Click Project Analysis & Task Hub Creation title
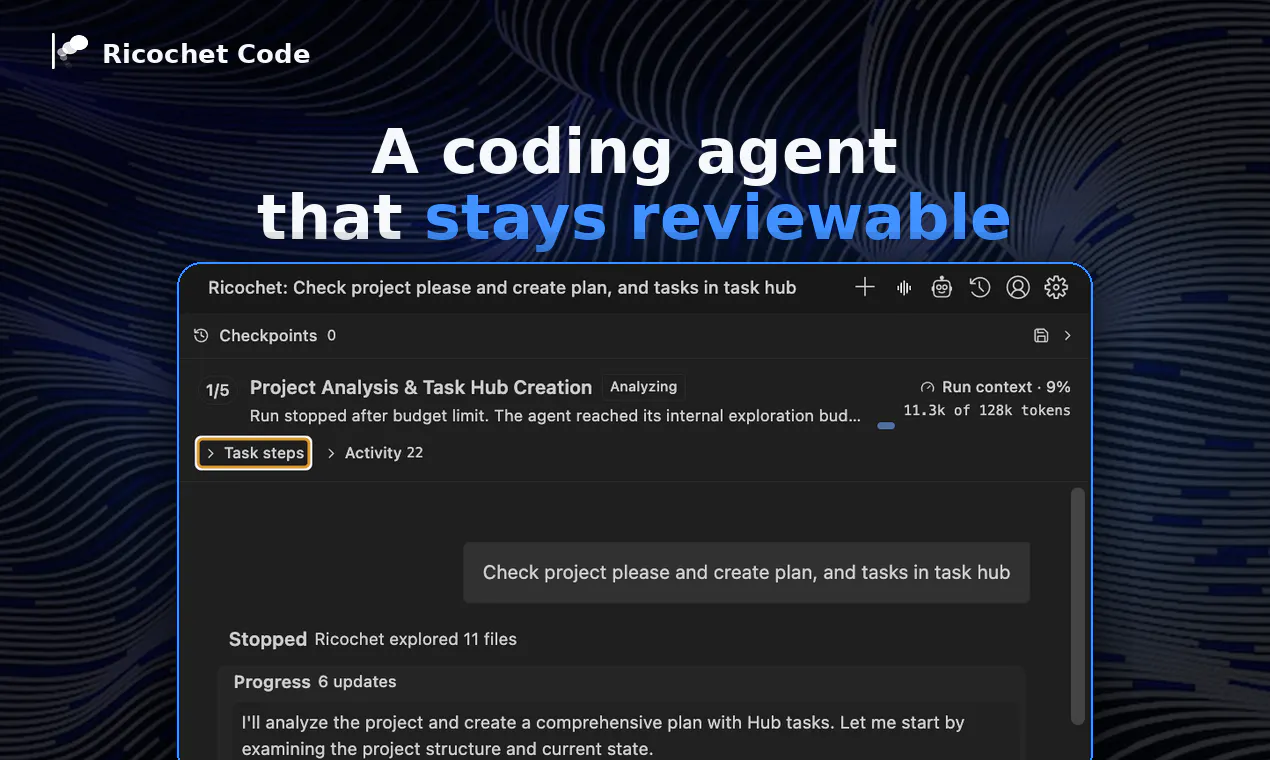This screenshot has width=1270, height=760. tap(421, 387)
